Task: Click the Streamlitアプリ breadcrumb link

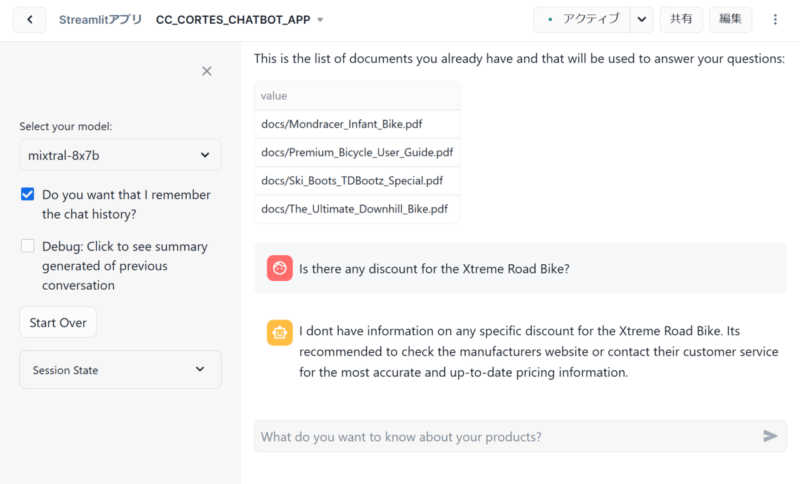Action: pyautogui.click(x=100, y=20)
